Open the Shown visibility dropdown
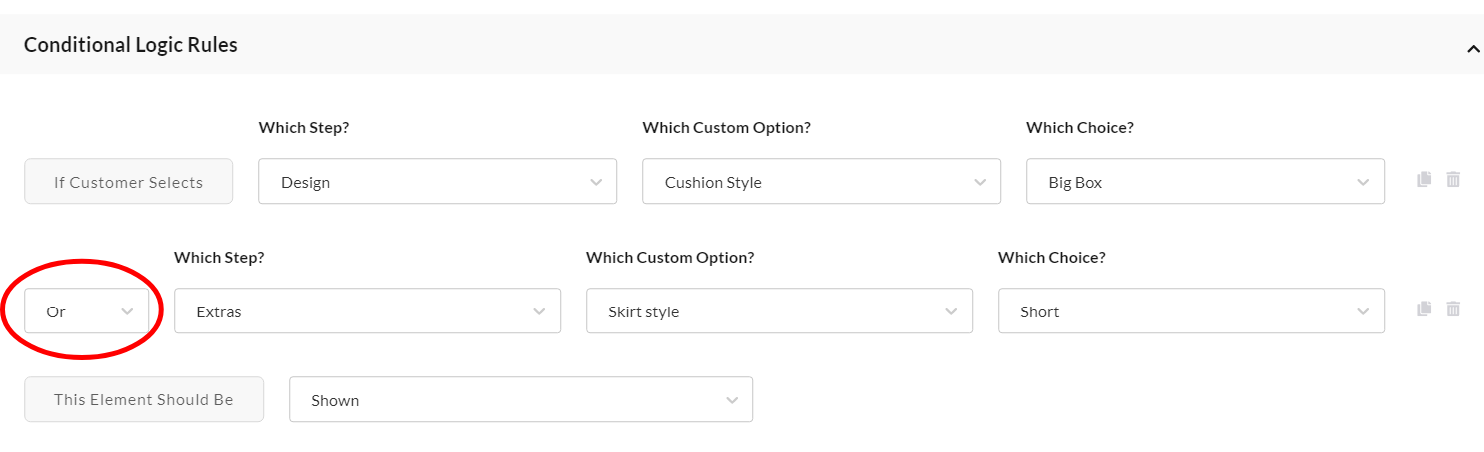Viewport: 1484px width, 452px height. point(520,400)
